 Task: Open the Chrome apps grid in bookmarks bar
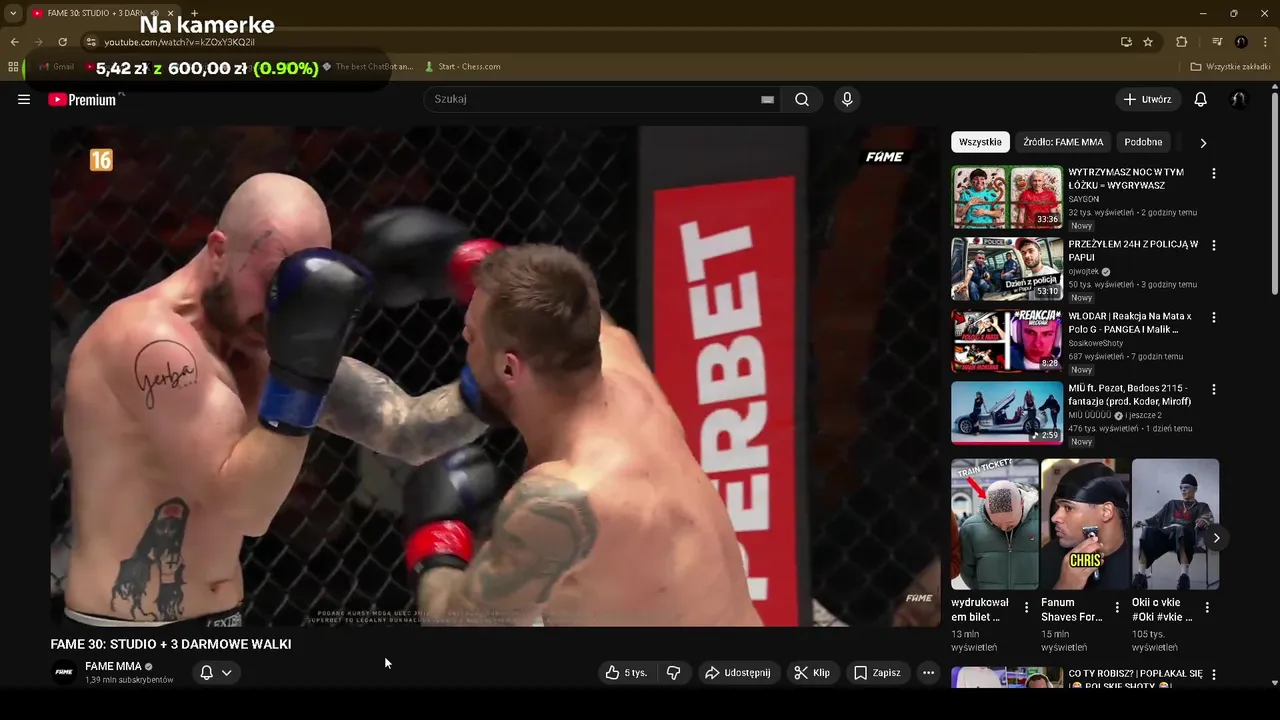click(13, 67)
